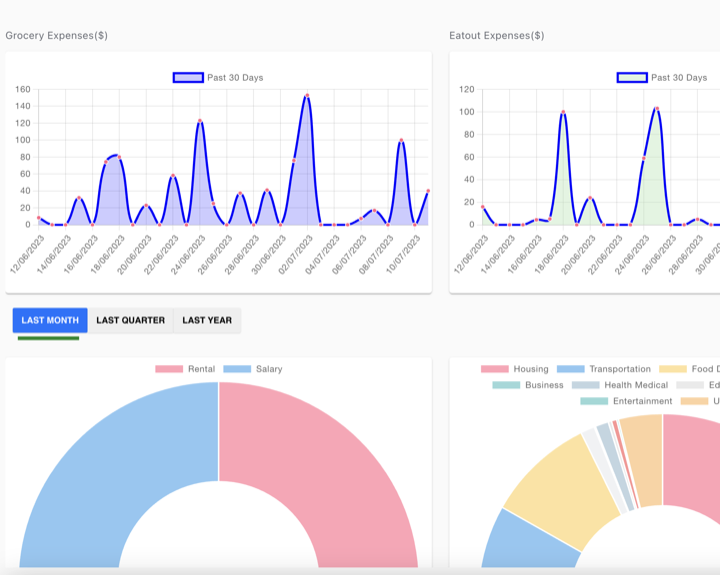
Task: Toggle the Transportation legend item
Action: click(604, 369)
